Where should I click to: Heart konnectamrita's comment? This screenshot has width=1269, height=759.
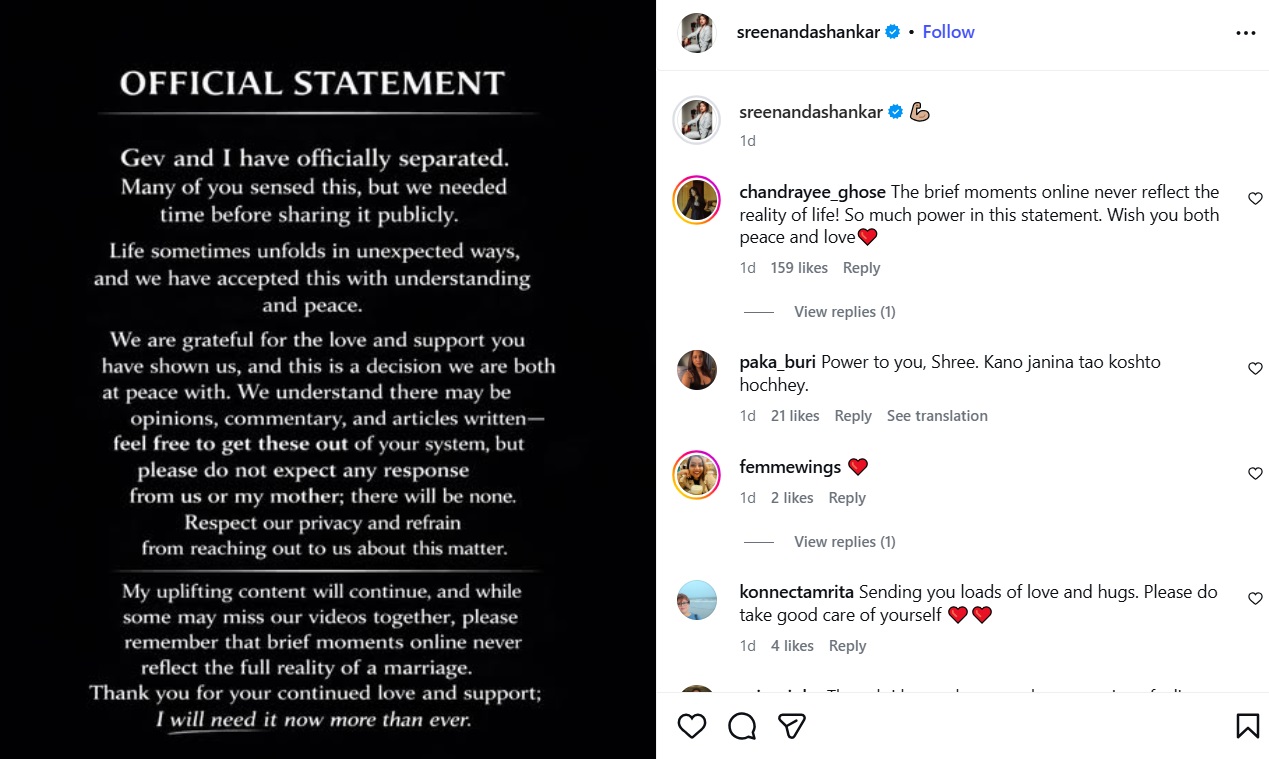pyautogui.click(x=1255, y=599)
